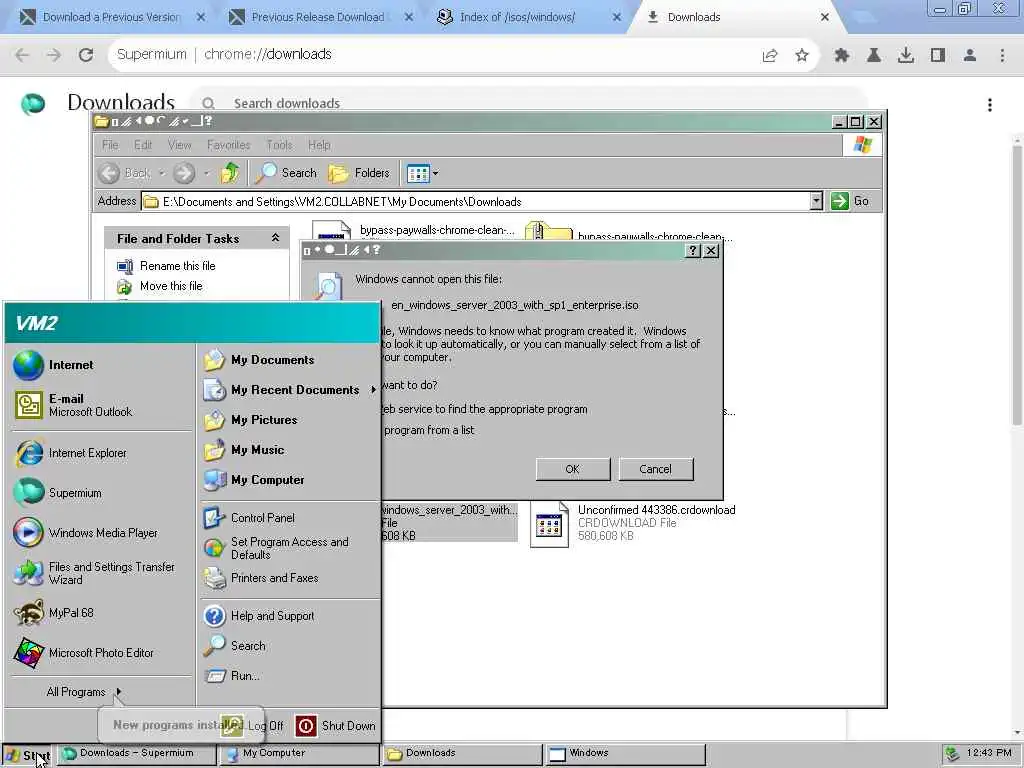
Task: Open Chrome three-dot menu
Action: click(1002, 56)
